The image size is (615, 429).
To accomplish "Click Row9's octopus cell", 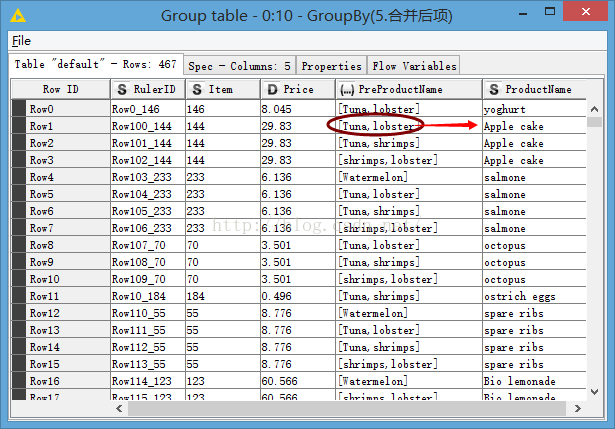I will (535, 262).
